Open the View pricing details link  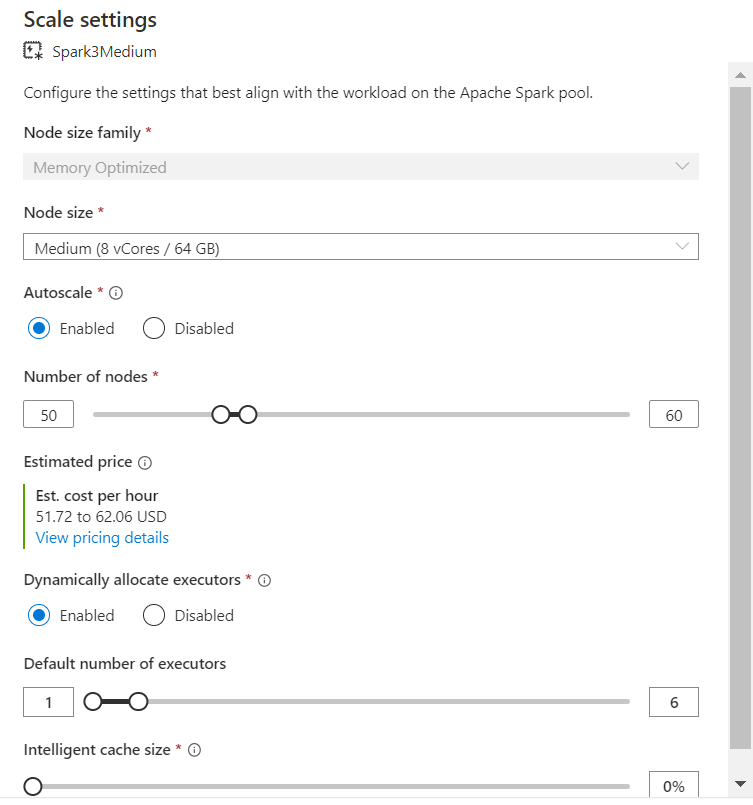[x=101, y=537]
